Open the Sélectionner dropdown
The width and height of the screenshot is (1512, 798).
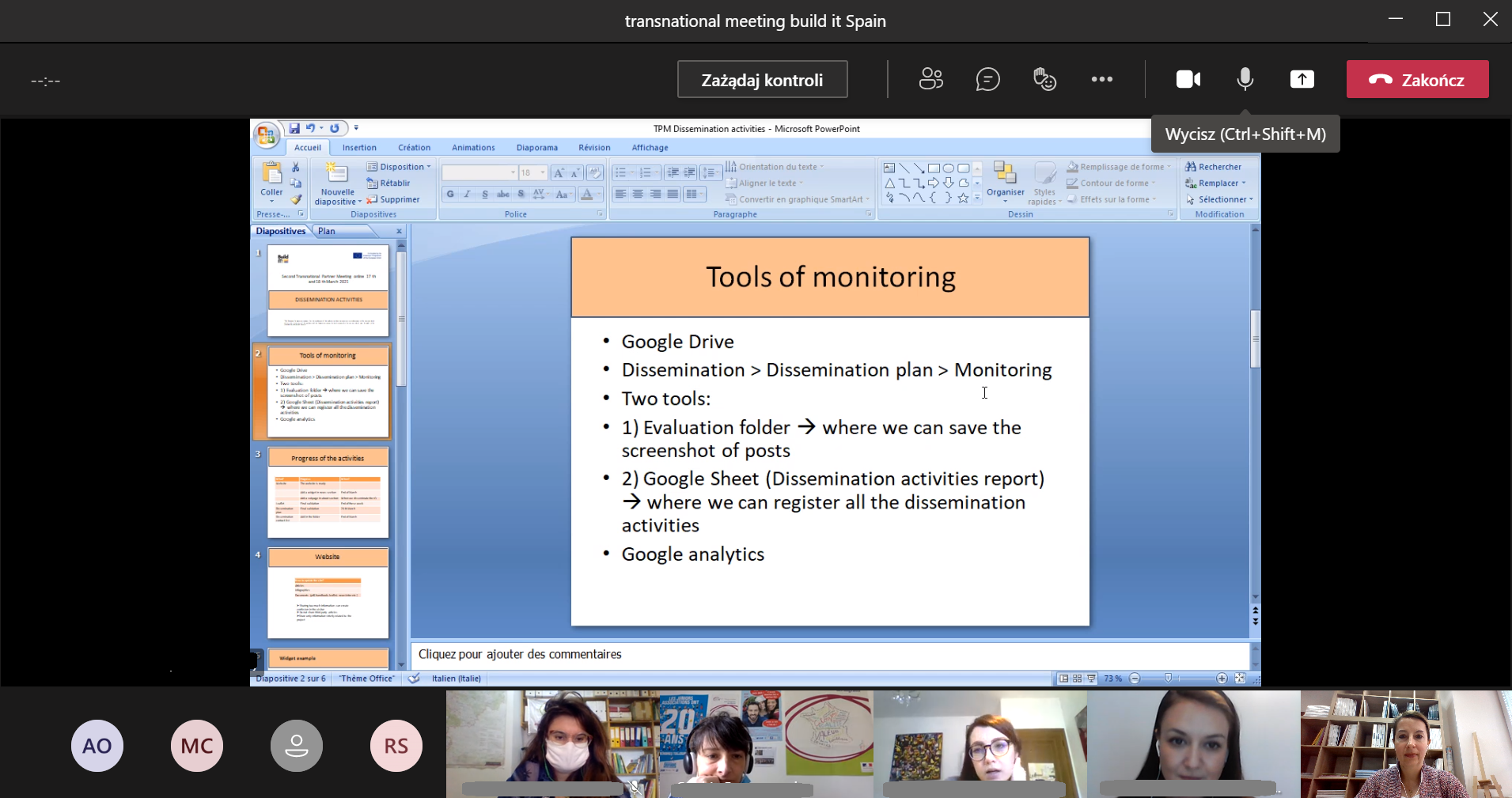click(x=1219, y=199)
